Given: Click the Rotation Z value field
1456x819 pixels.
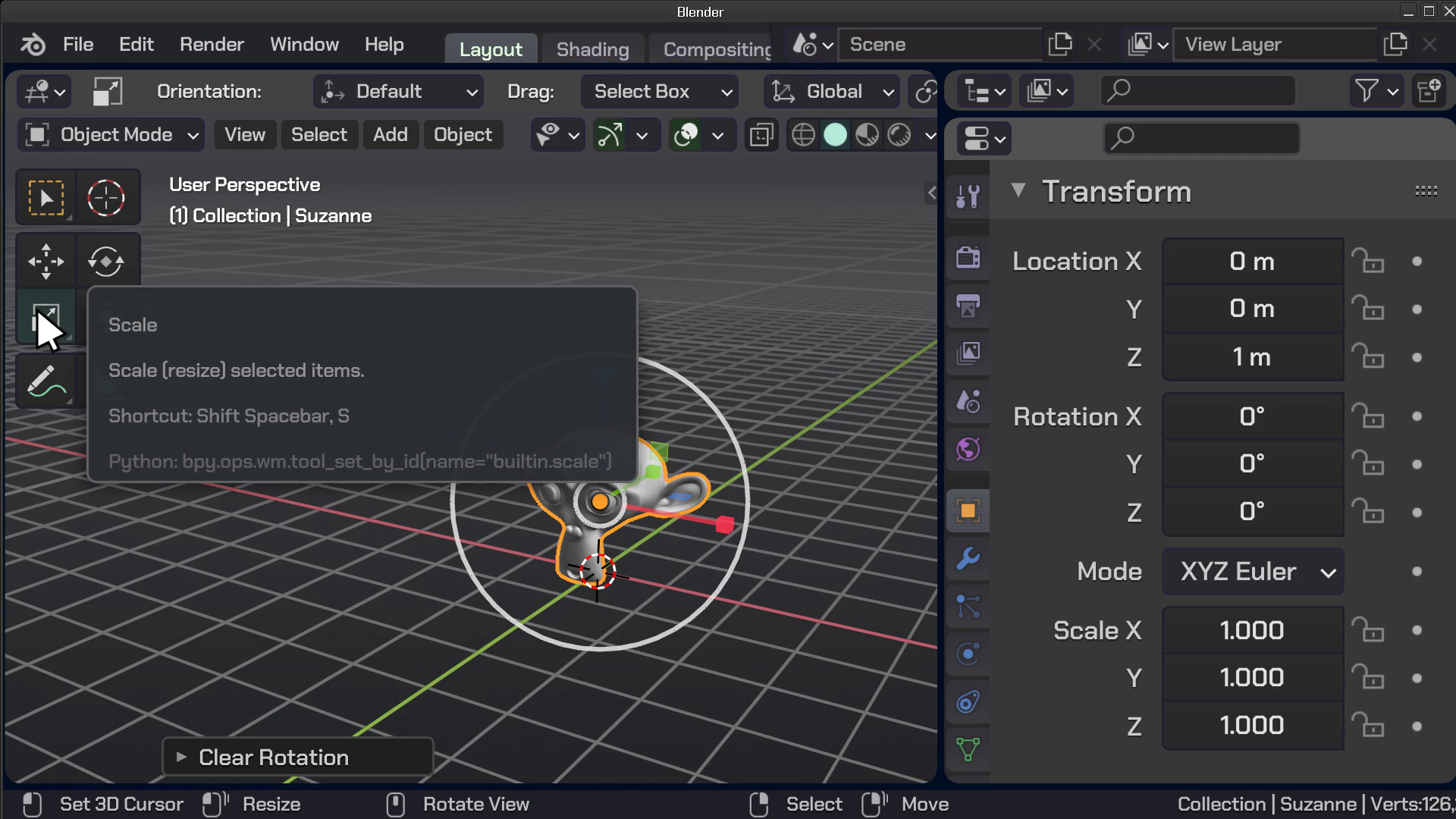Looking at the screenshot, I should click(1252, 512).
